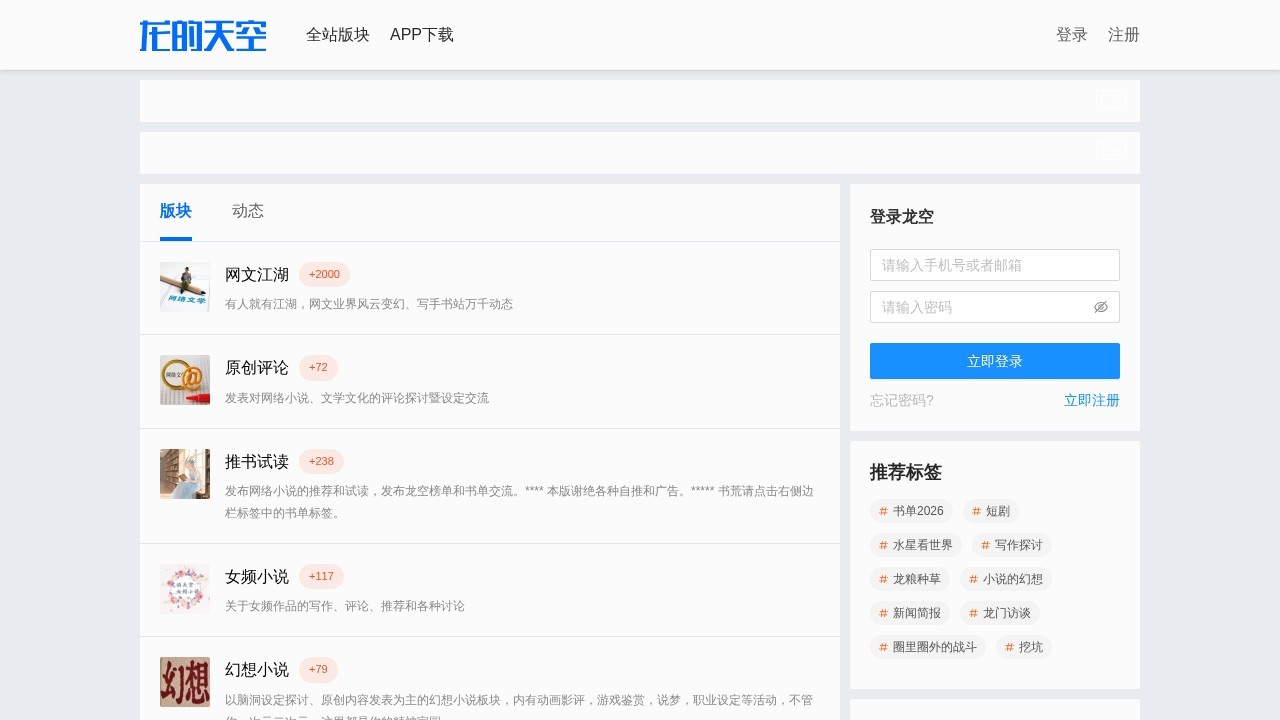Click the 龙的天空 site logo
This screenshot has height=720, width=1280.
pyautogui.click(x=203, y=35)
